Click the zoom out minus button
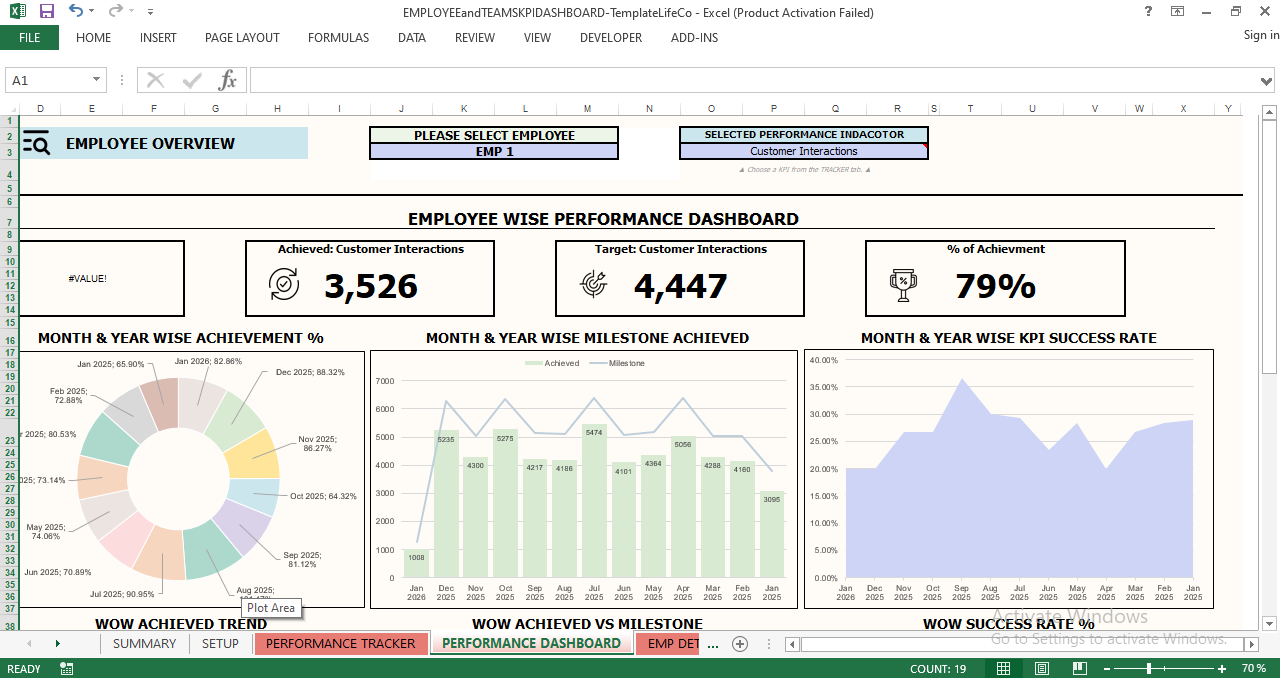The image size is (1280, 678). coord(1105,668)
